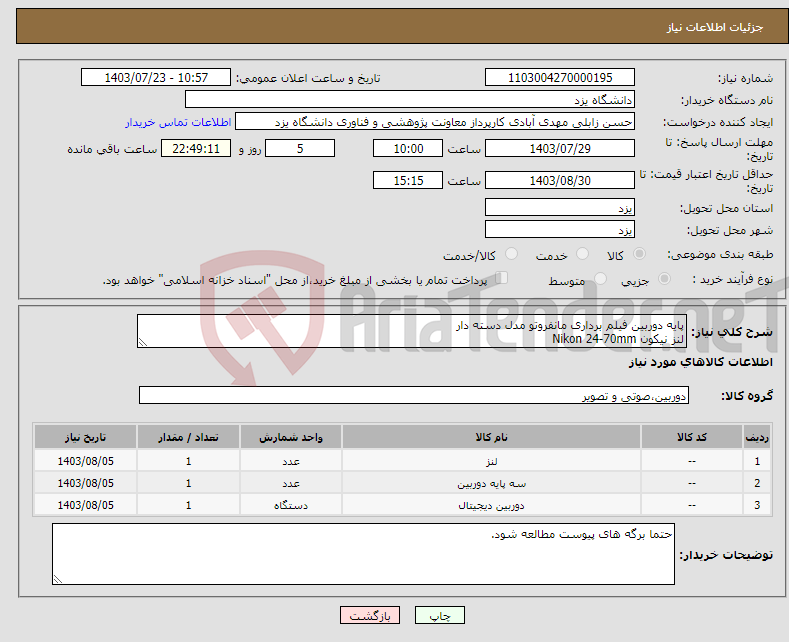The width and height of the screenshot is (789, 642).
Task: Click the price validity date 1403/08/30
Action: 560,180
